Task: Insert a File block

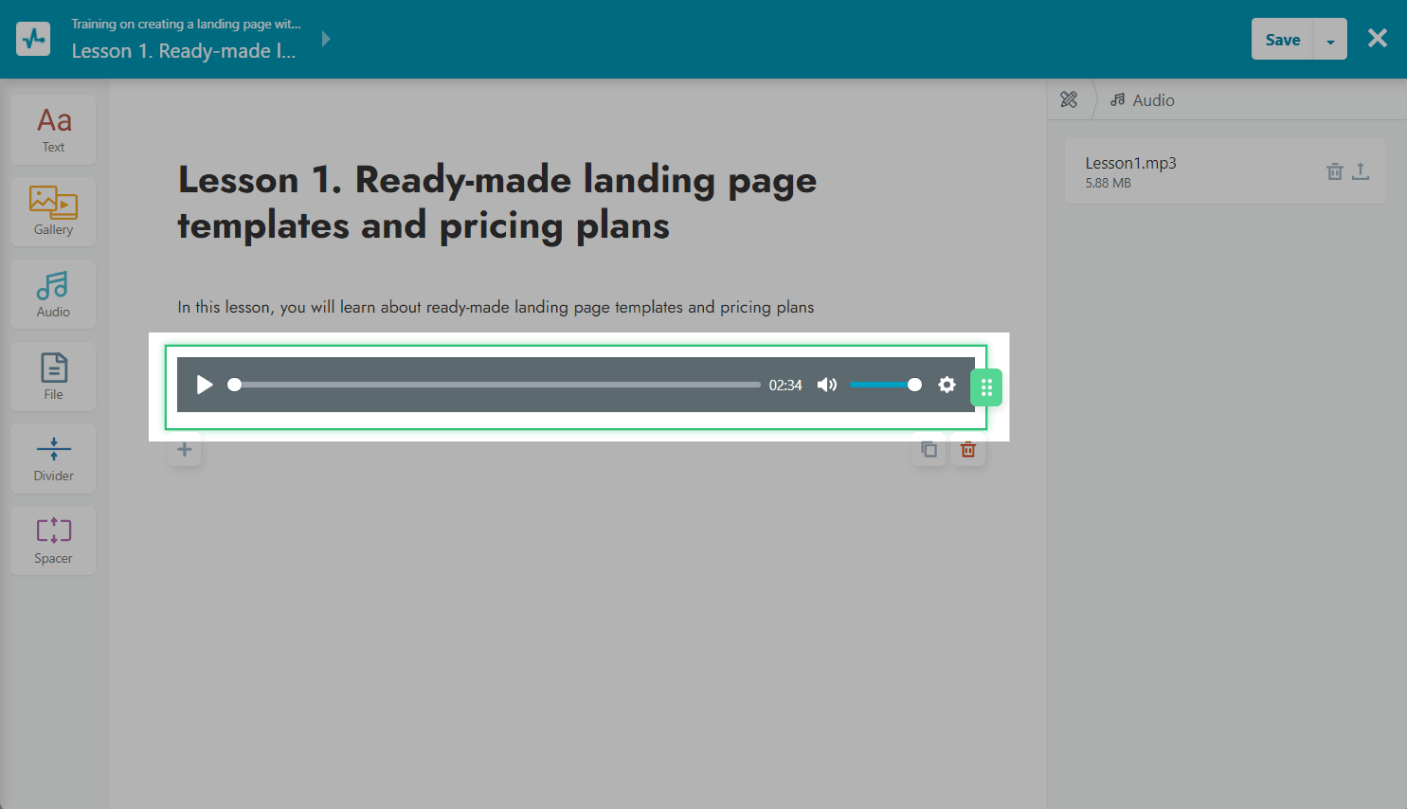Action: pyautogui.click(x=53, y=376)
